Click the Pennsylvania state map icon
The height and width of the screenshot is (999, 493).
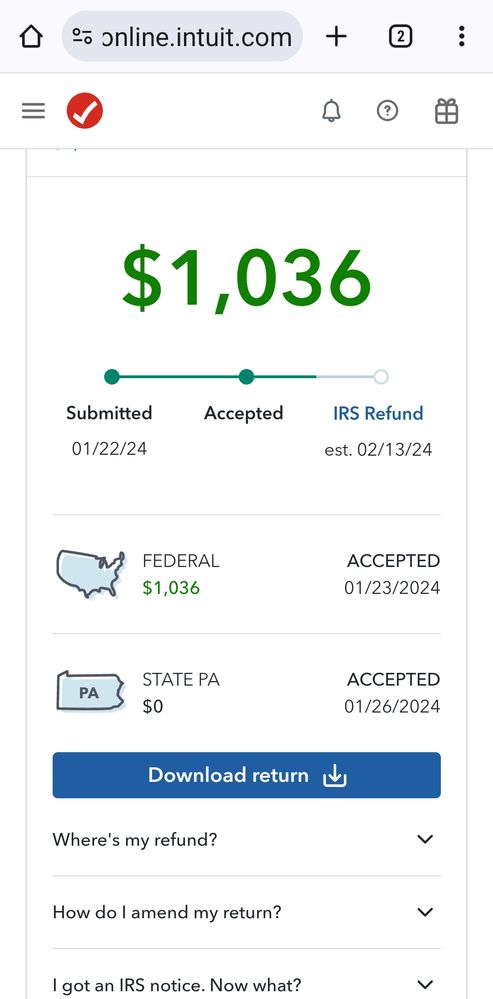point(90,691)
